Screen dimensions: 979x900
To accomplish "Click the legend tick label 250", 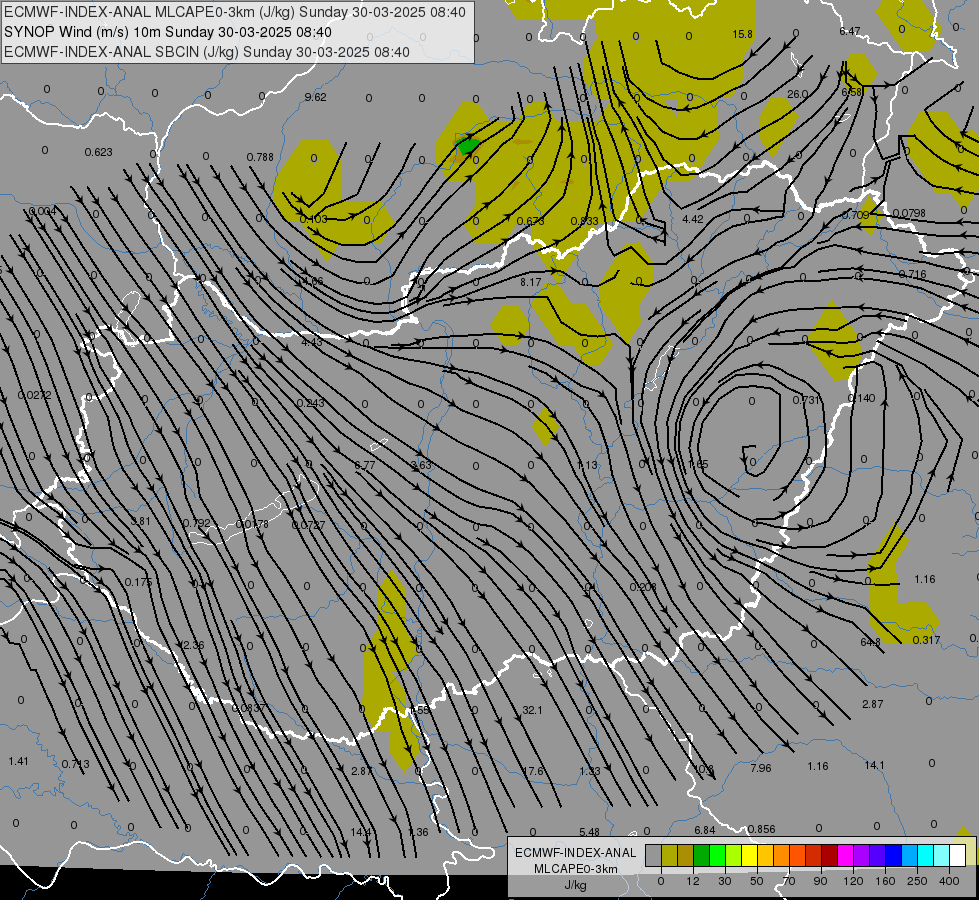I will coord(917,881).
